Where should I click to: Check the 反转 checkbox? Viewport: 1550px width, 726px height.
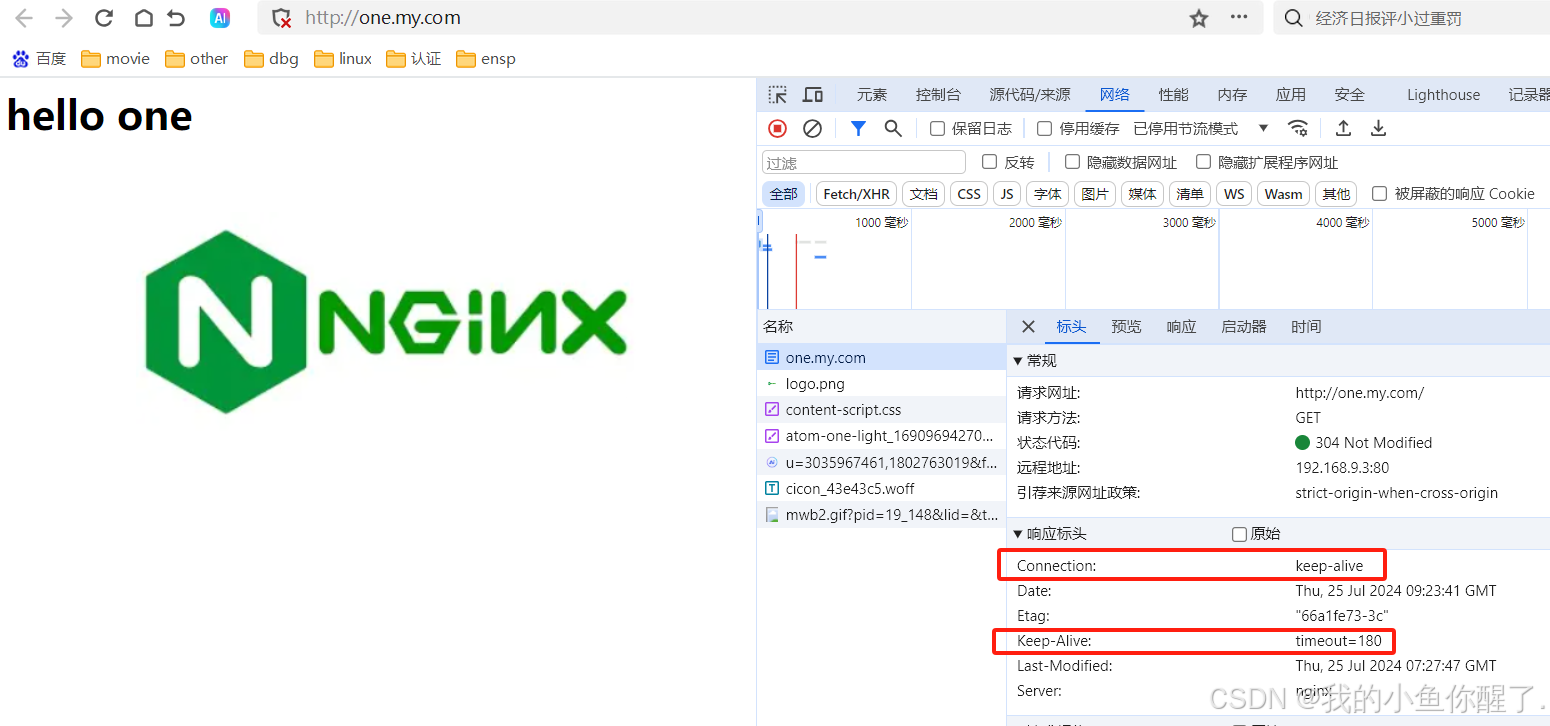pyautogui.click(x=989, y=162)
